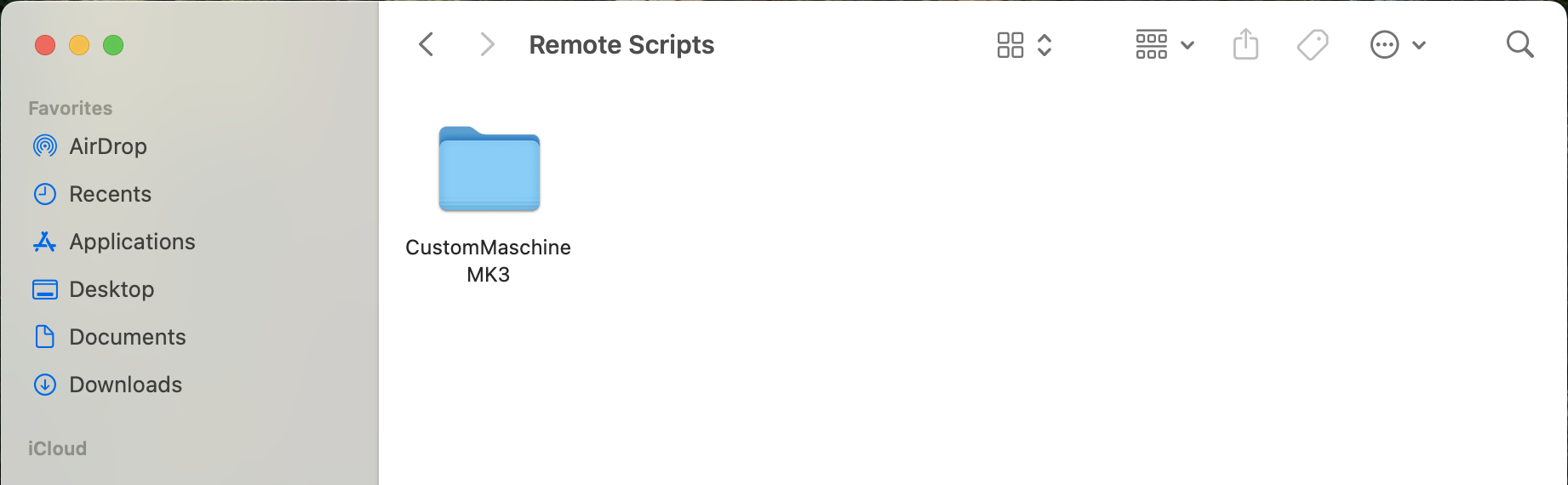Image resolution: width=1568 pixels, height=485 pixels.
Task: Click the Back navigation arrow
Action: click(426, 44)
